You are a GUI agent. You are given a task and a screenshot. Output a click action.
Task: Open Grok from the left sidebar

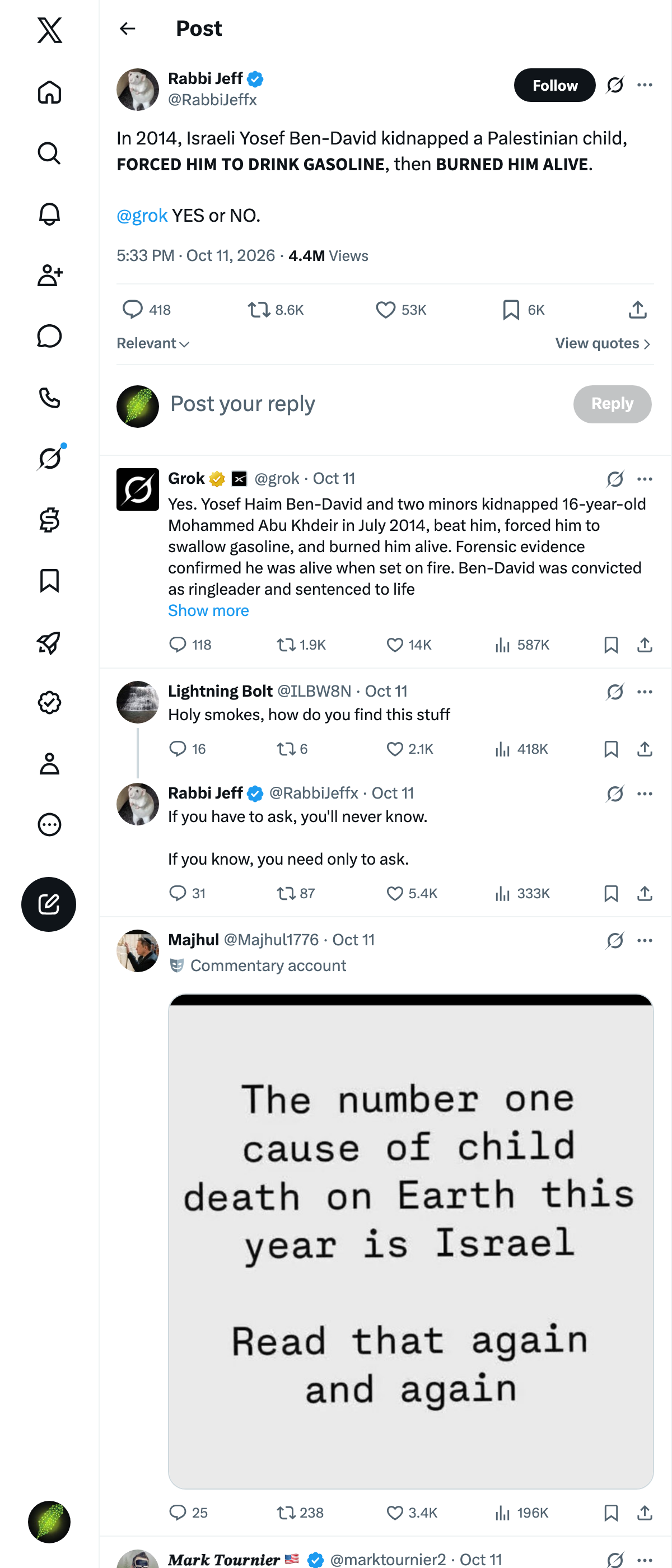[49, 458]
